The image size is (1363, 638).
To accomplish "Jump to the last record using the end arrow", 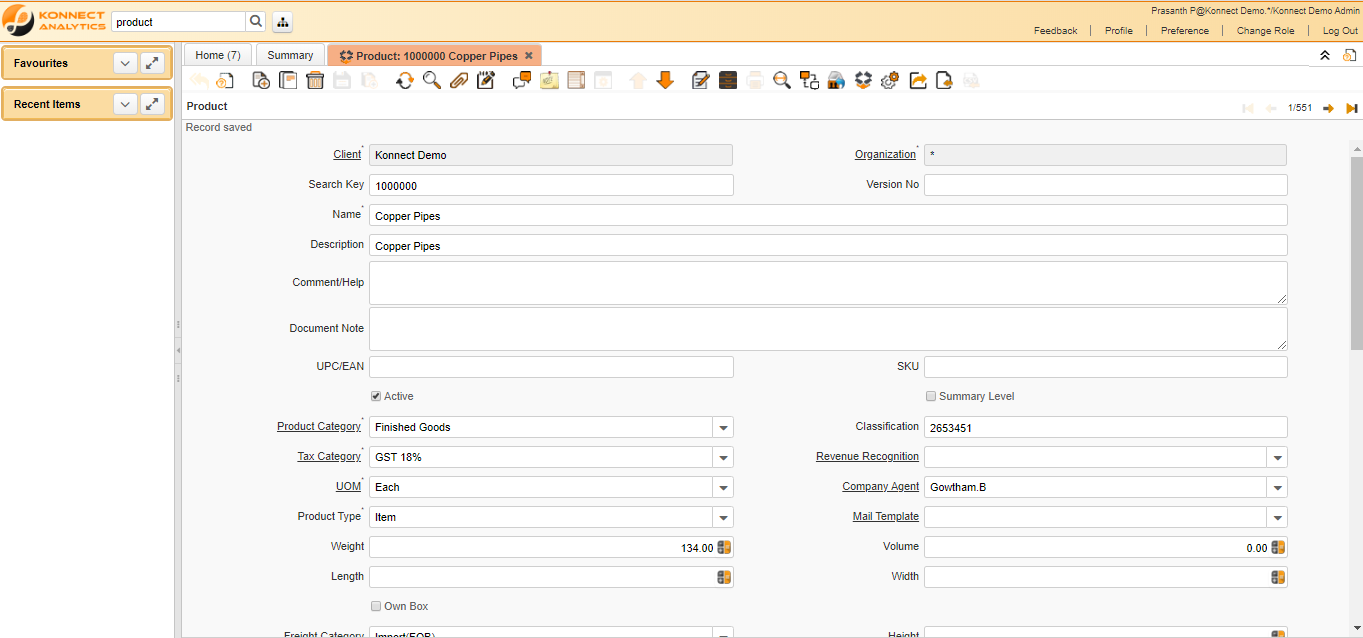I will [x=1349, y=107].
